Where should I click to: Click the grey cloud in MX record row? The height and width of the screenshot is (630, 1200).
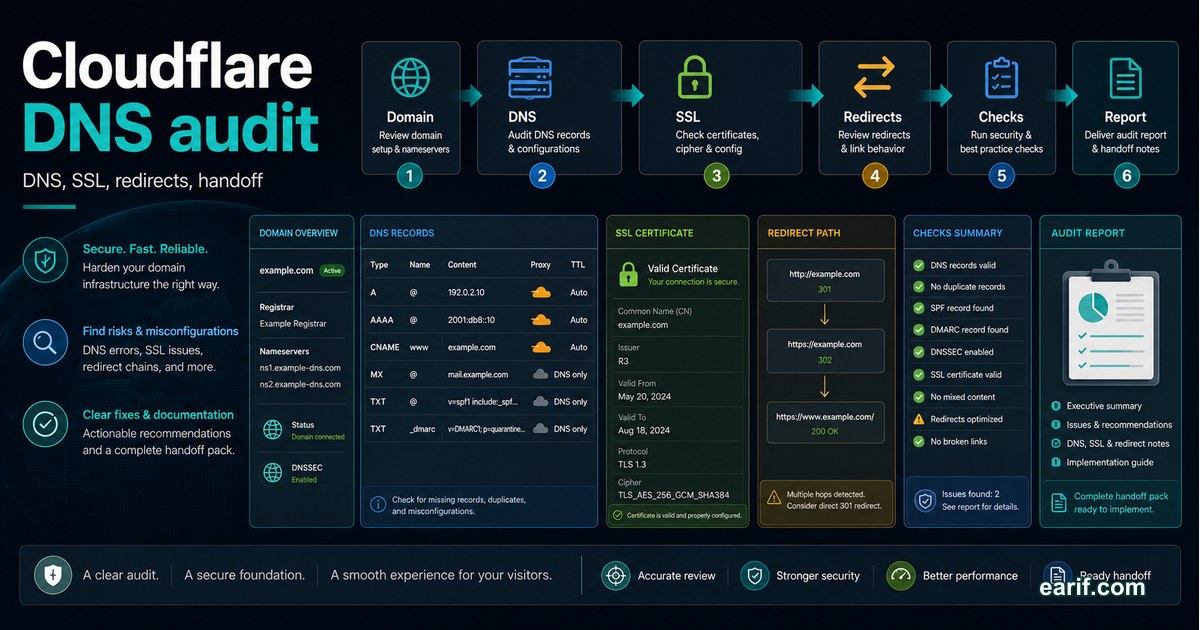click(x=541, y=374)
